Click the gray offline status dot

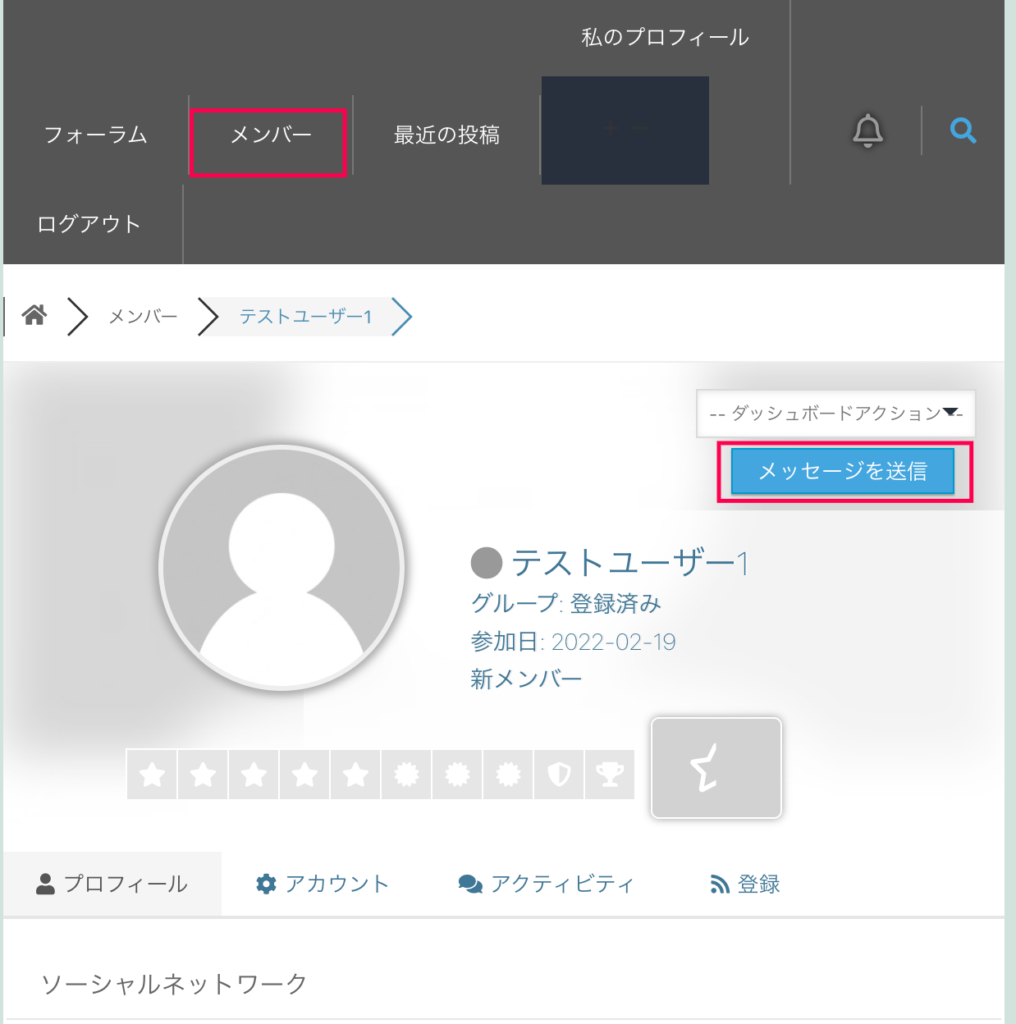[x=486, y=562]
